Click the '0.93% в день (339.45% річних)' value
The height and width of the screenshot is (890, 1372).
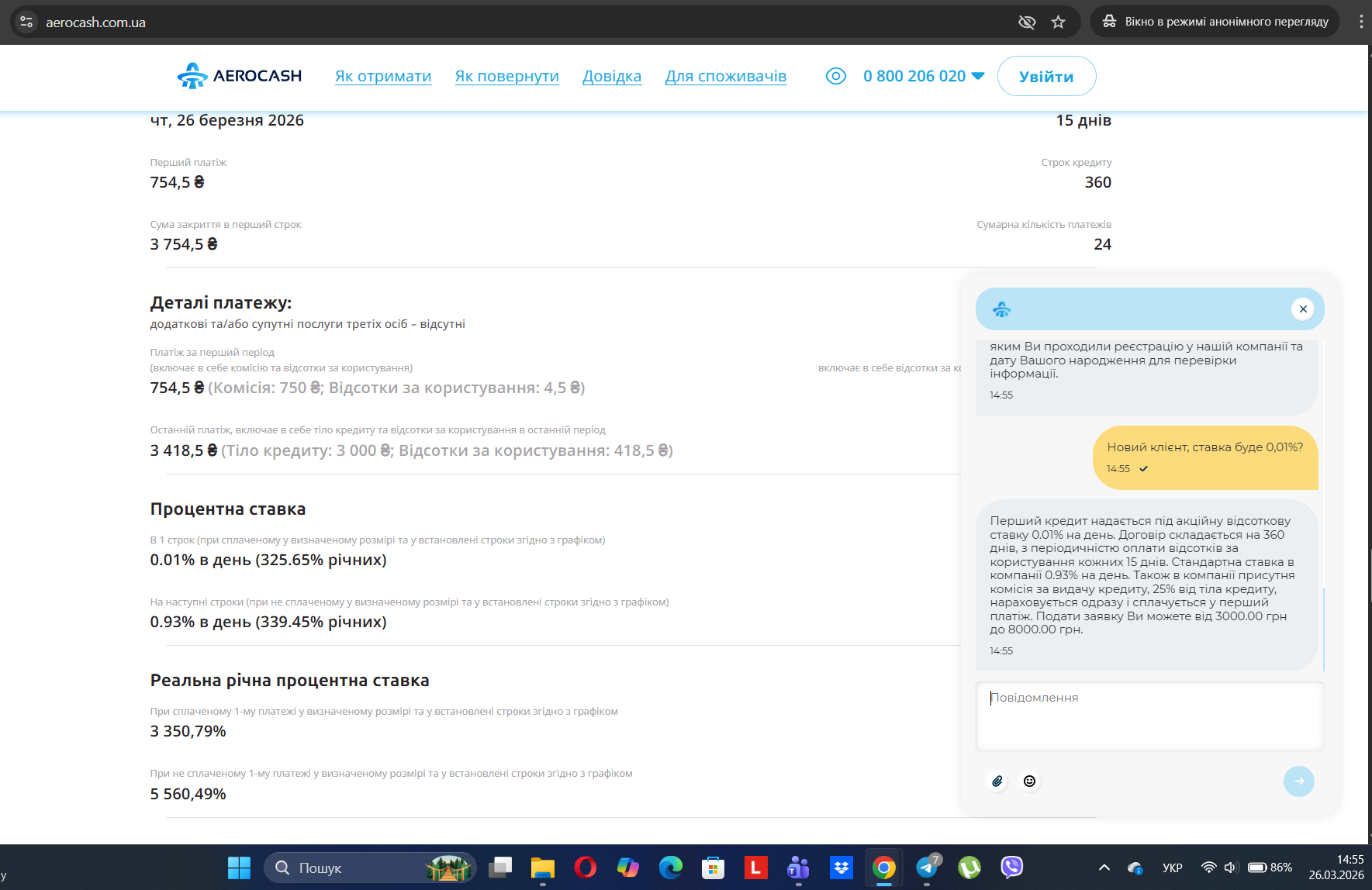(268, 622)
